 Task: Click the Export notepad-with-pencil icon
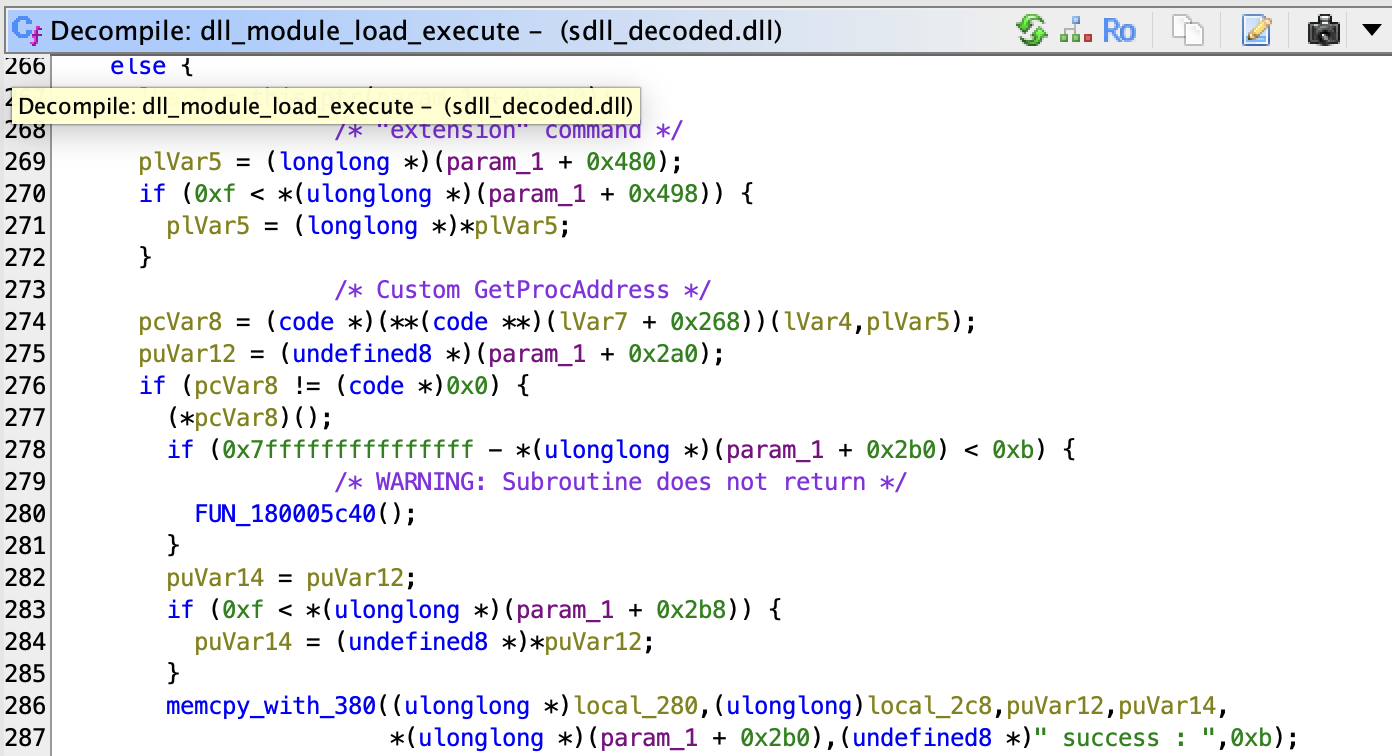point(1256,31)
